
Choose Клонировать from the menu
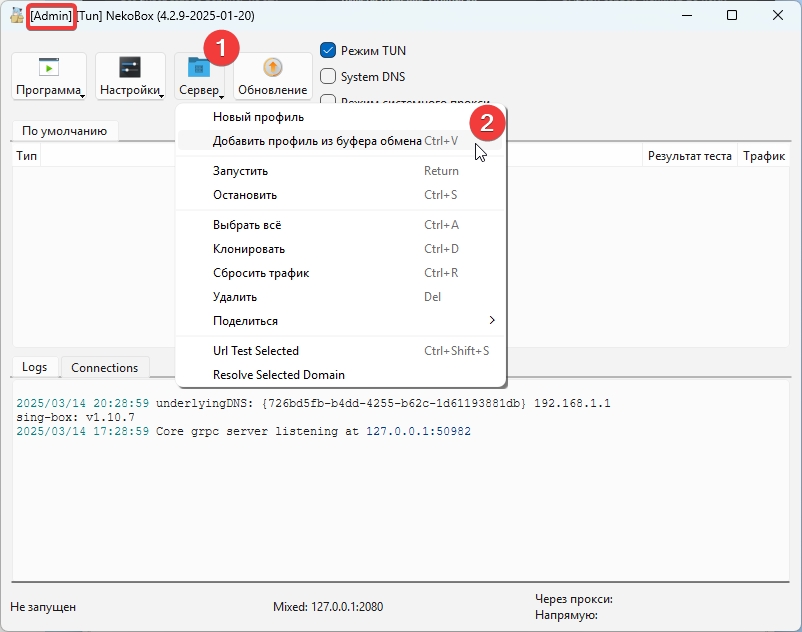coord(249,249)
